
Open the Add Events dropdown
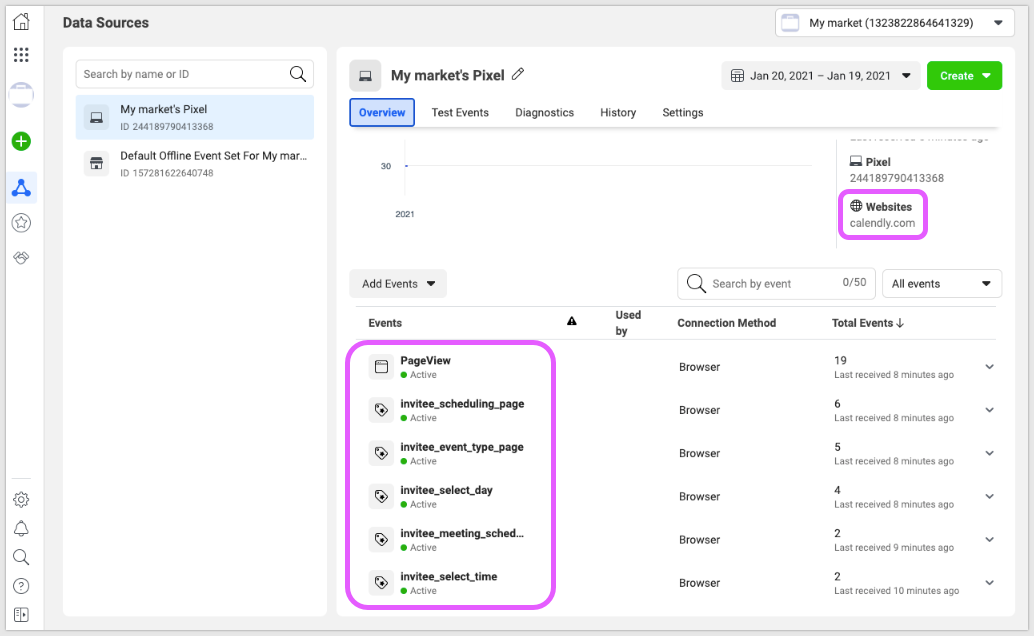pyautogui.click(x=398, y=284)
